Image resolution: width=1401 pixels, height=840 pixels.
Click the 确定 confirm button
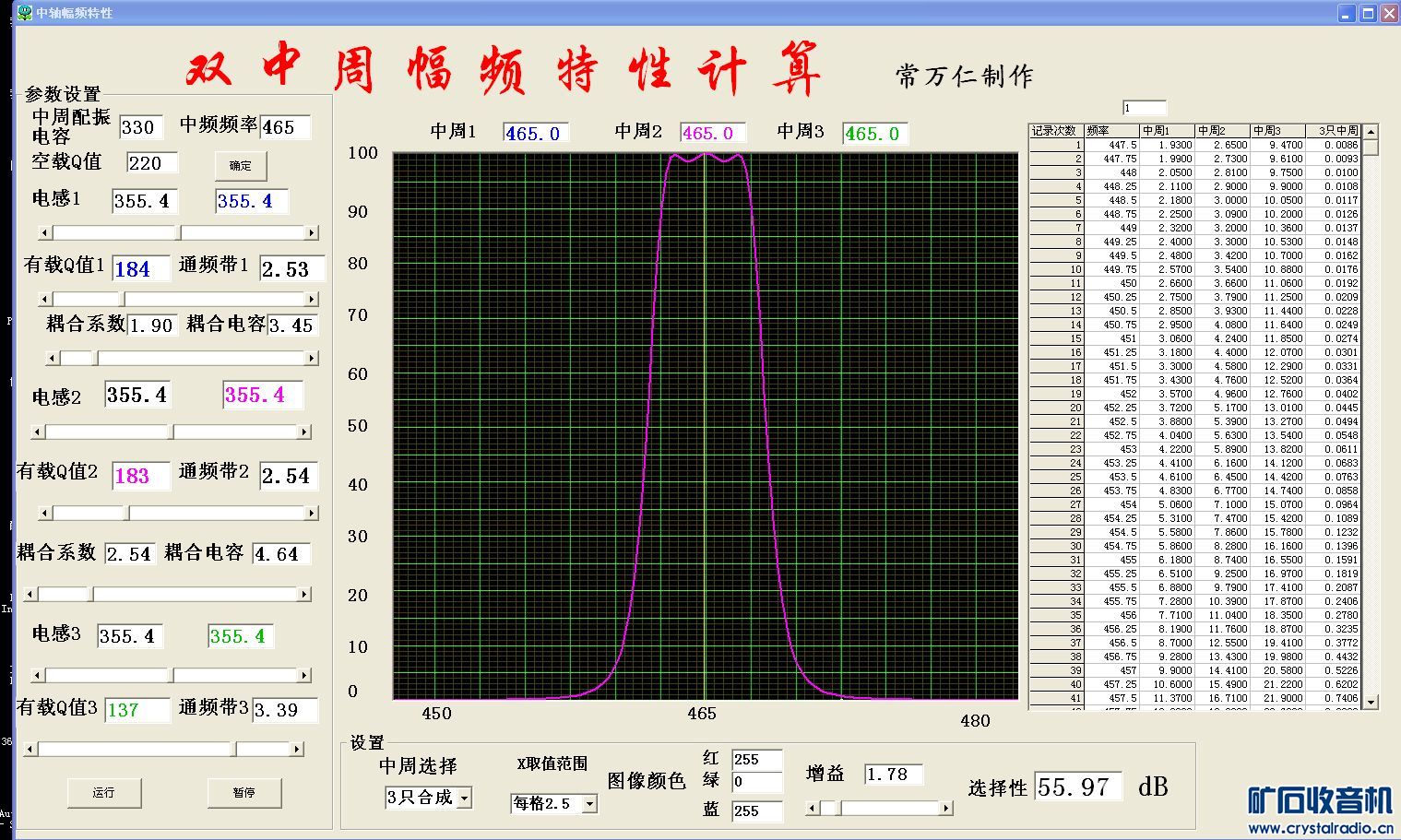[x=240, y=166]
